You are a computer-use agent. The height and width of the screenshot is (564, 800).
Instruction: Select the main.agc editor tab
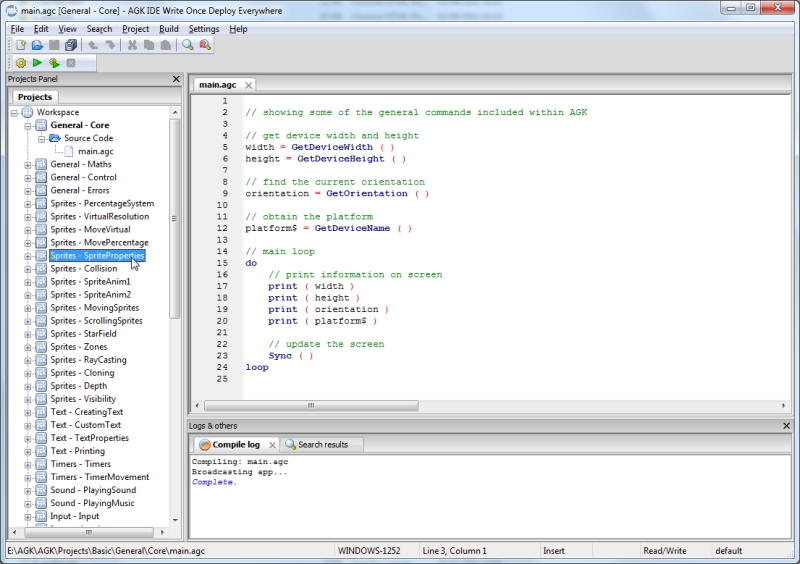pos(218,85)
